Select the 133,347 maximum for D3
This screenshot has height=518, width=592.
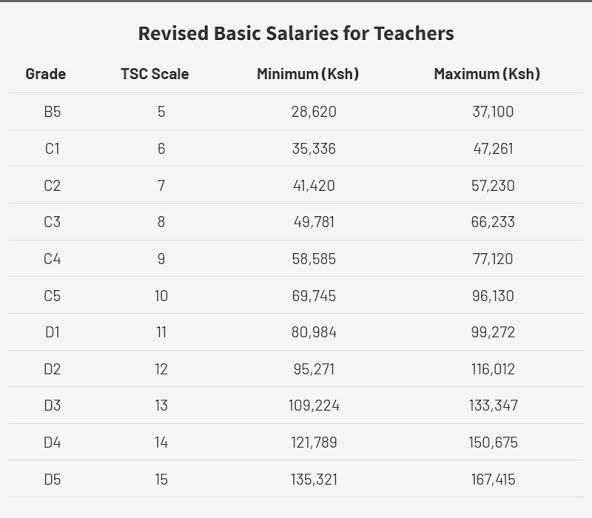click(x=493, y=405)
